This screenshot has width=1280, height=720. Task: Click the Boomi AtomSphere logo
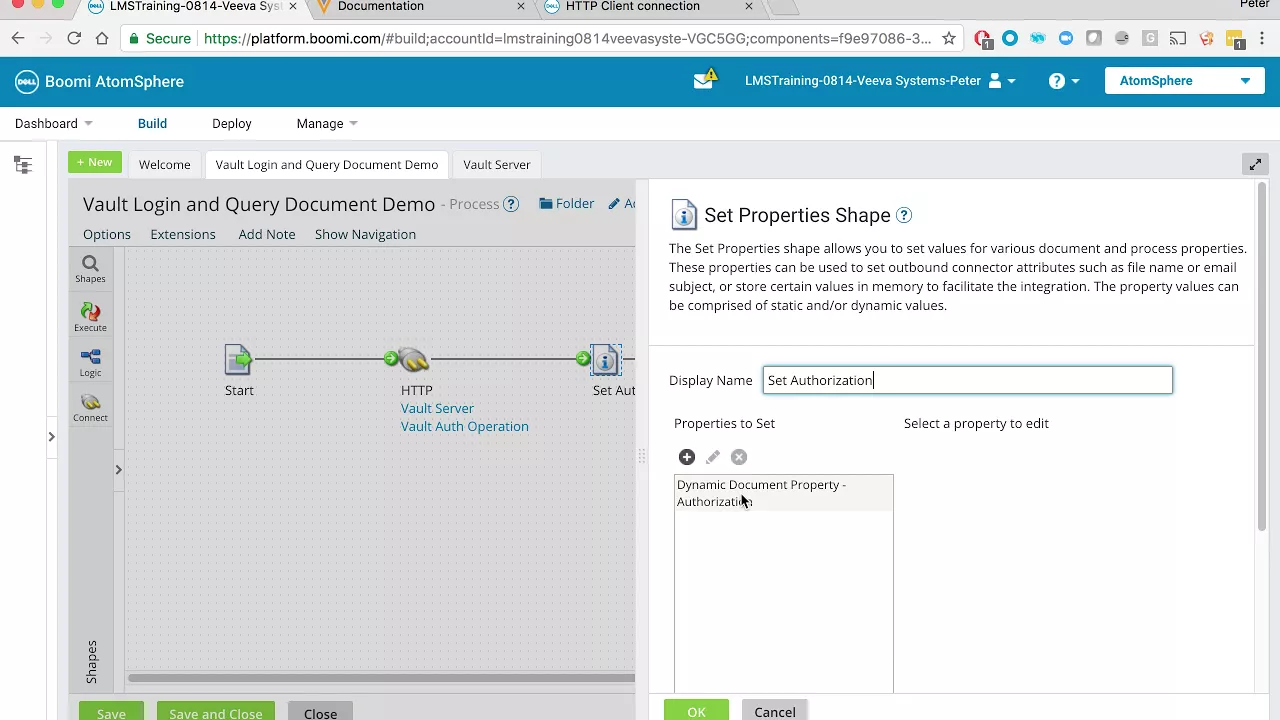tap(99, 81)
